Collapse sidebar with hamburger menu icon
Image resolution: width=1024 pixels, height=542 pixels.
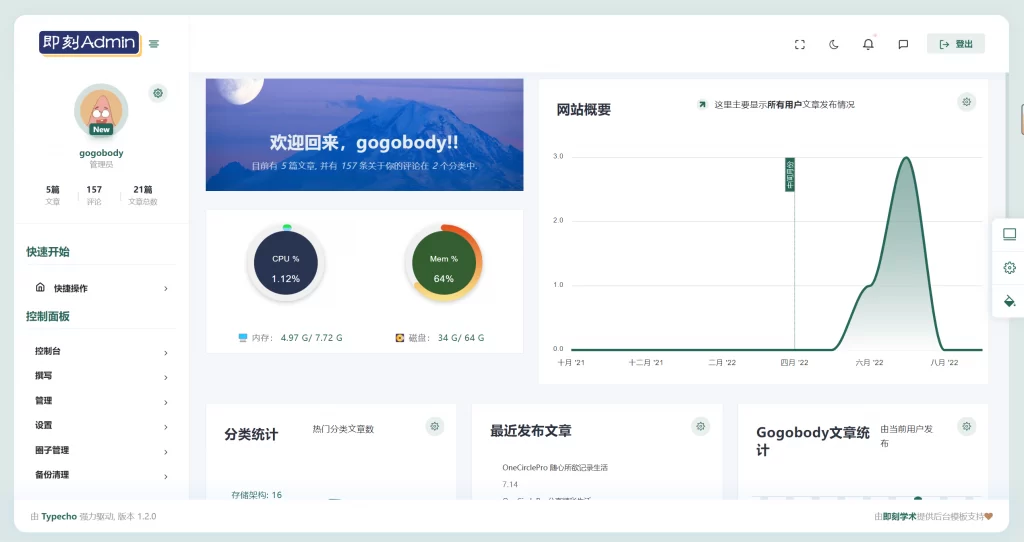click(x=153, y=44)
